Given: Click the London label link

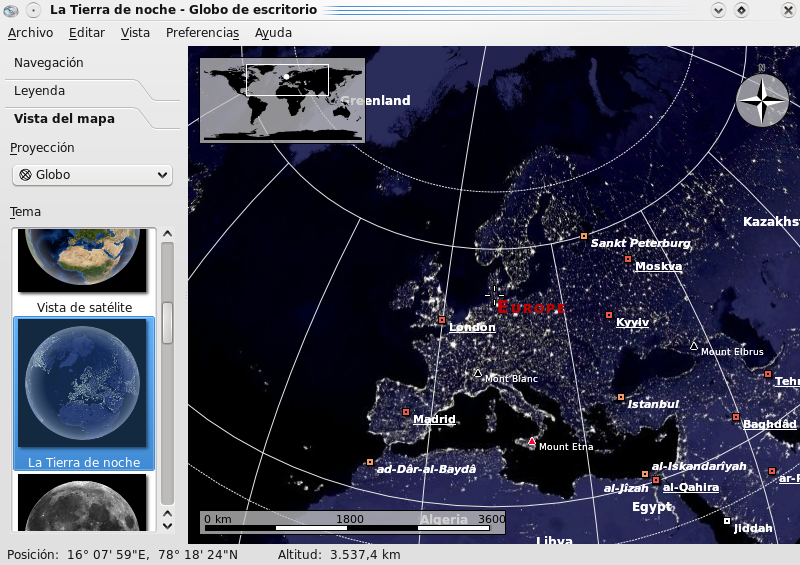Looking at the screenshot, I should pyautogui.click(x=472, y=327).
